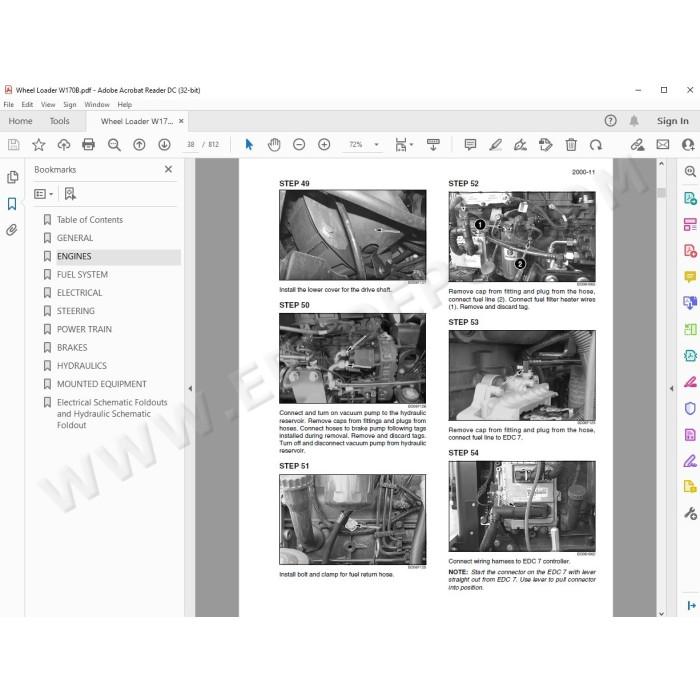Toggle the Bookmarks panel icon
Screen dimensions: 700x700
pos(12,204)
